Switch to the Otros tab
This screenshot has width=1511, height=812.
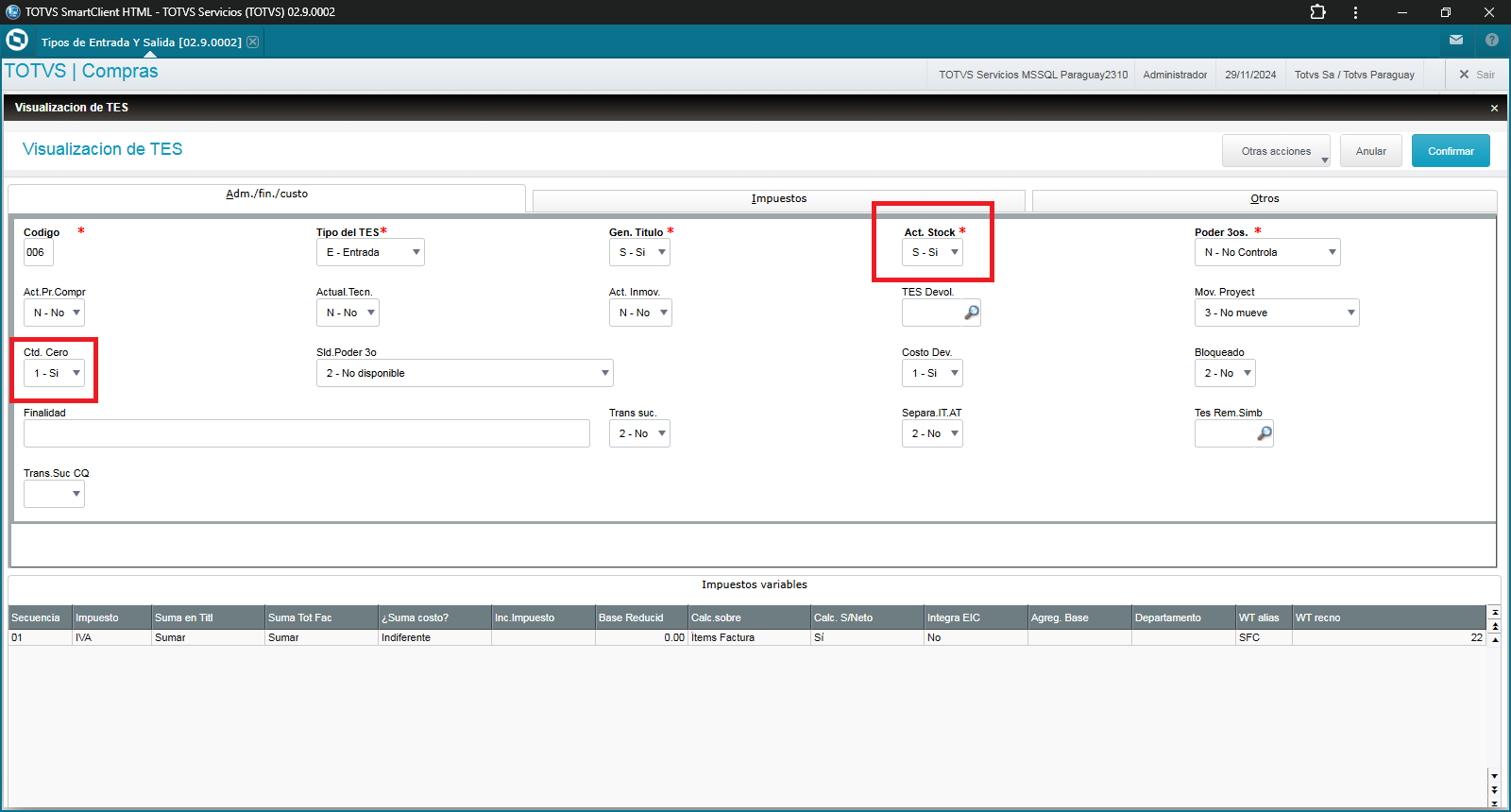(1265, 199)
